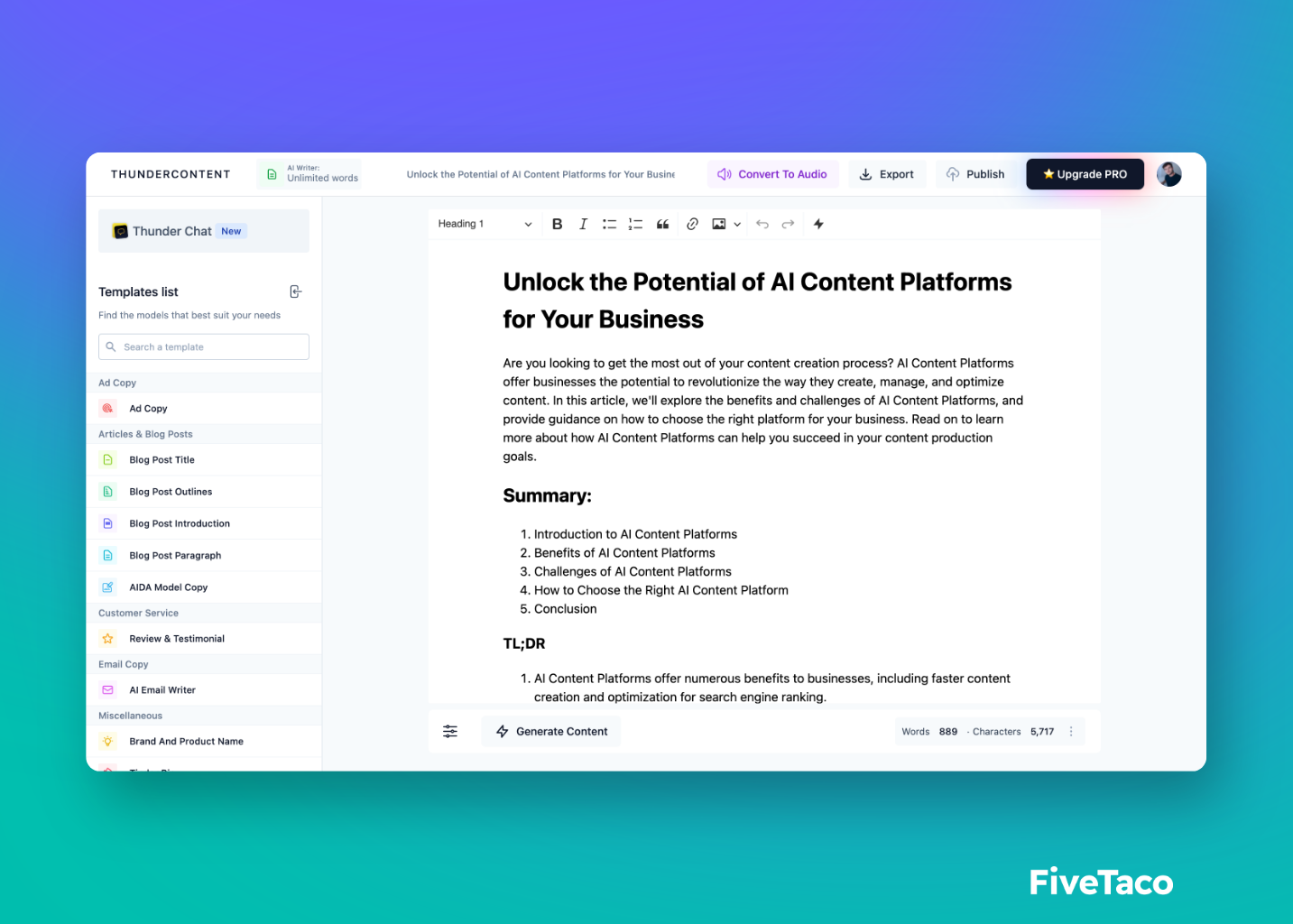Click 'How to Choose the Right AI Content Platform'

661,590
